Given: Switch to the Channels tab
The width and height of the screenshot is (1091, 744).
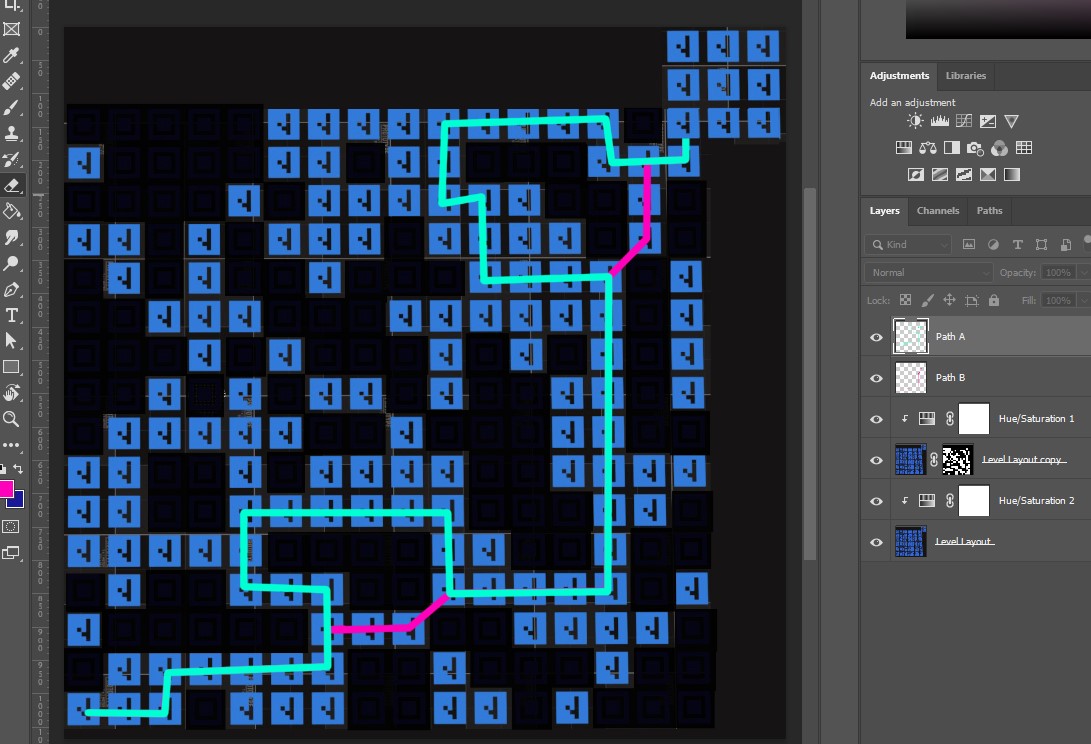Looking at the screenshot, I should (938, 211).
